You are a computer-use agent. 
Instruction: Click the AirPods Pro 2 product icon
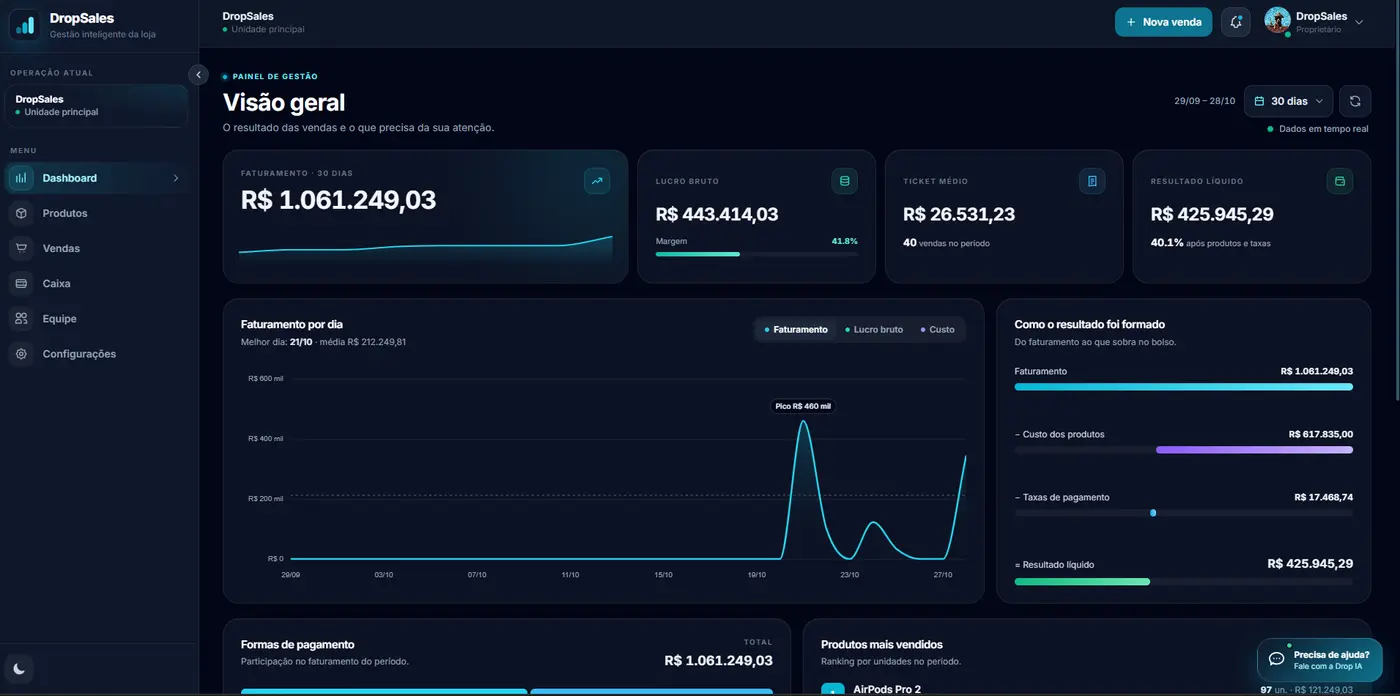(x=832, y=689)
